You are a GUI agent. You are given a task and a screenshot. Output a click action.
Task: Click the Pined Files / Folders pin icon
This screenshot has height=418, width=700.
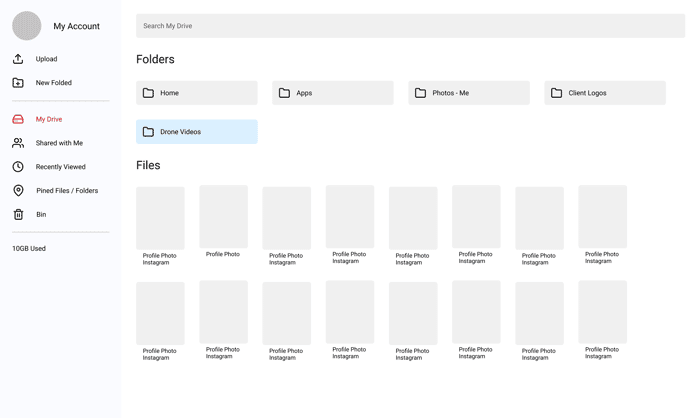(x=18, y=191)
